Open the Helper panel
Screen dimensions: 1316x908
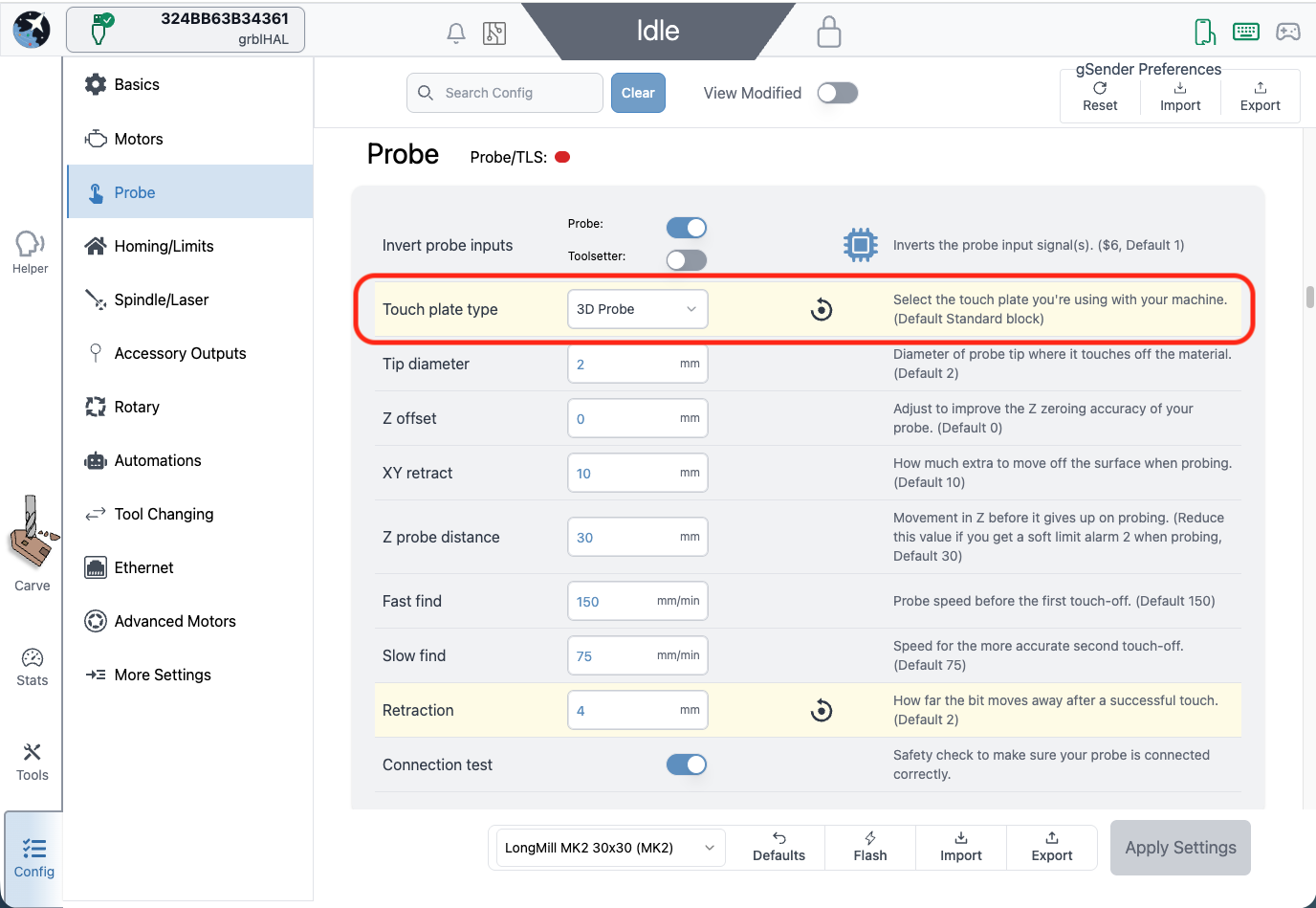[31, 253]
